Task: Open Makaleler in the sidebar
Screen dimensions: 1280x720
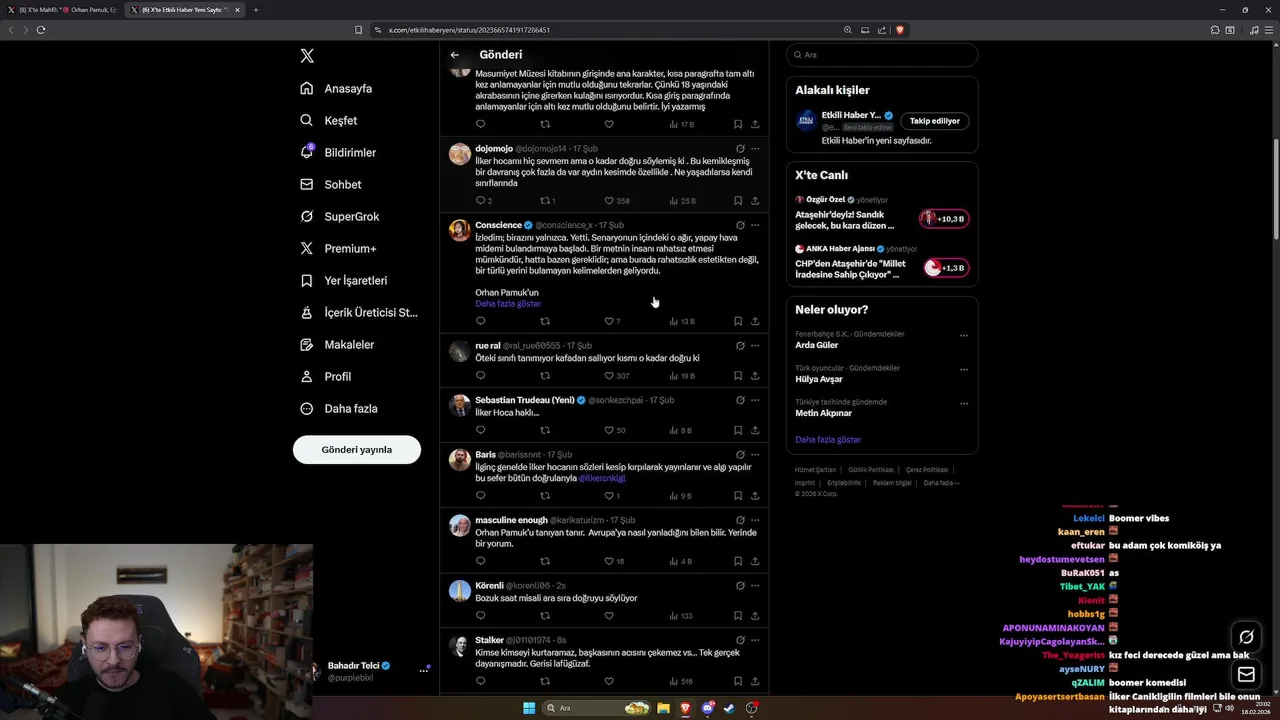Action: click(337, 344)
